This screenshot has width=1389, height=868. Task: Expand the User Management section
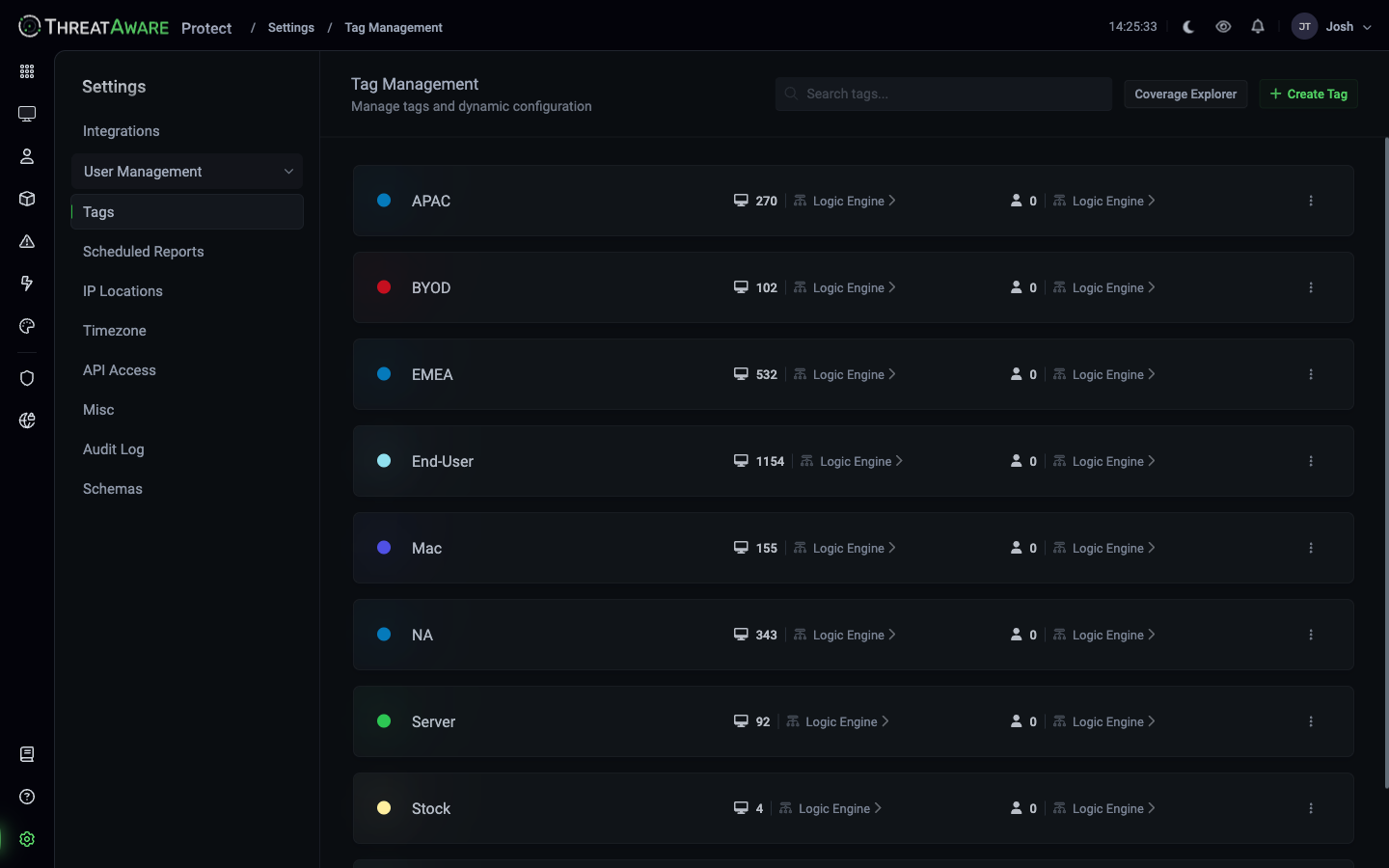pyautogui.click(x=187, y=172)
